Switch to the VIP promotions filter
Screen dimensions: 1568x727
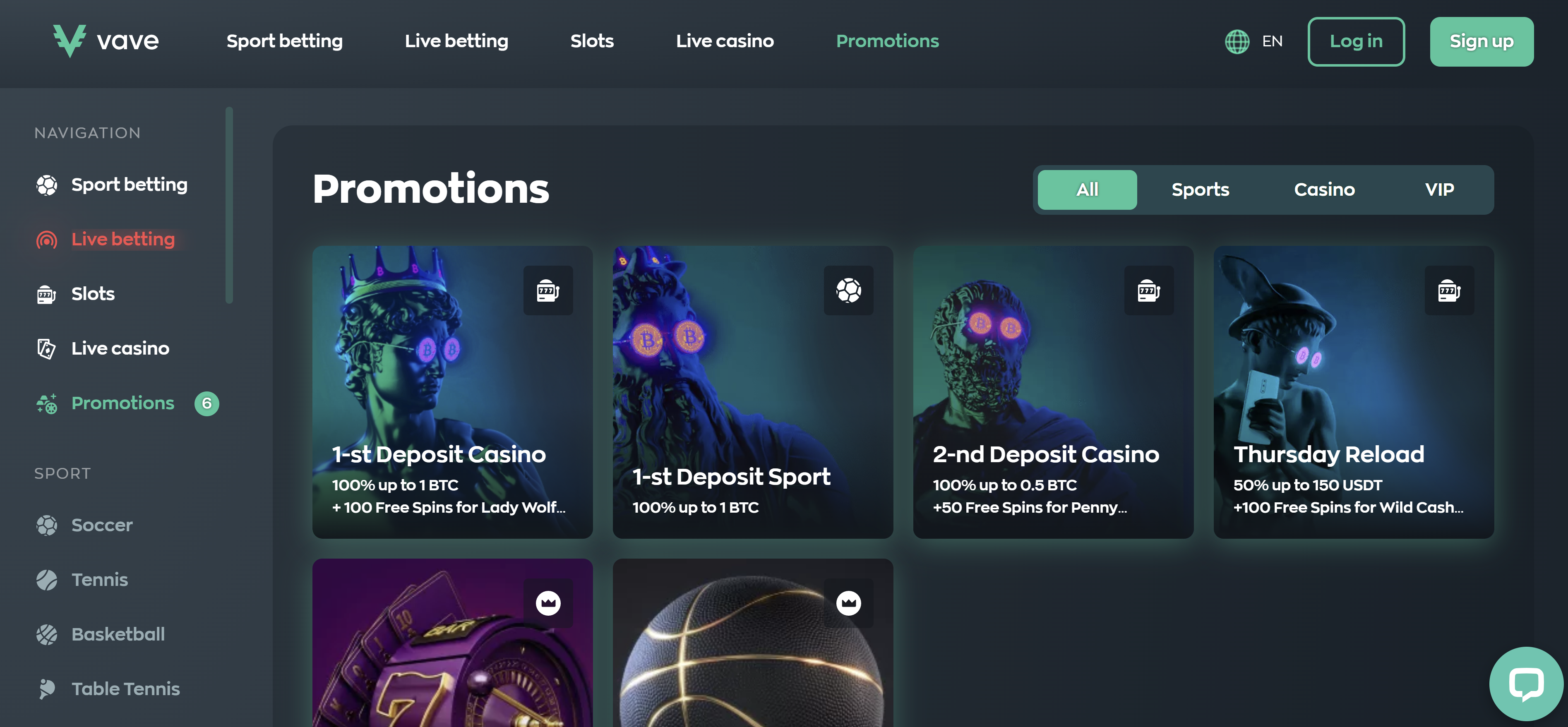1439,190
